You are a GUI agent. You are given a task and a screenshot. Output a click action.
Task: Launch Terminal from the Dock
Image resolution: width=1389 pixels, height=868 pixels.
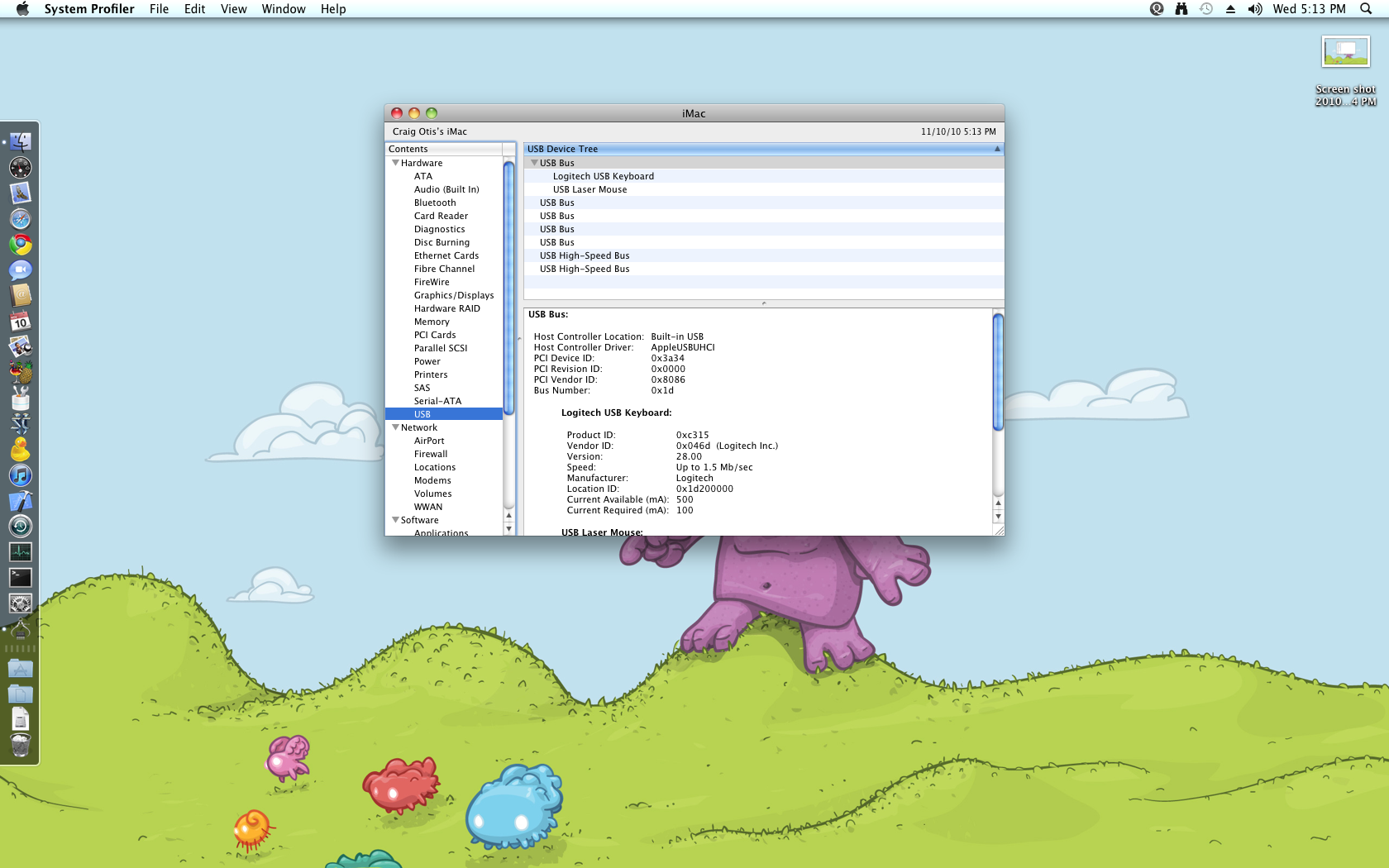click(x=20, y=578)
